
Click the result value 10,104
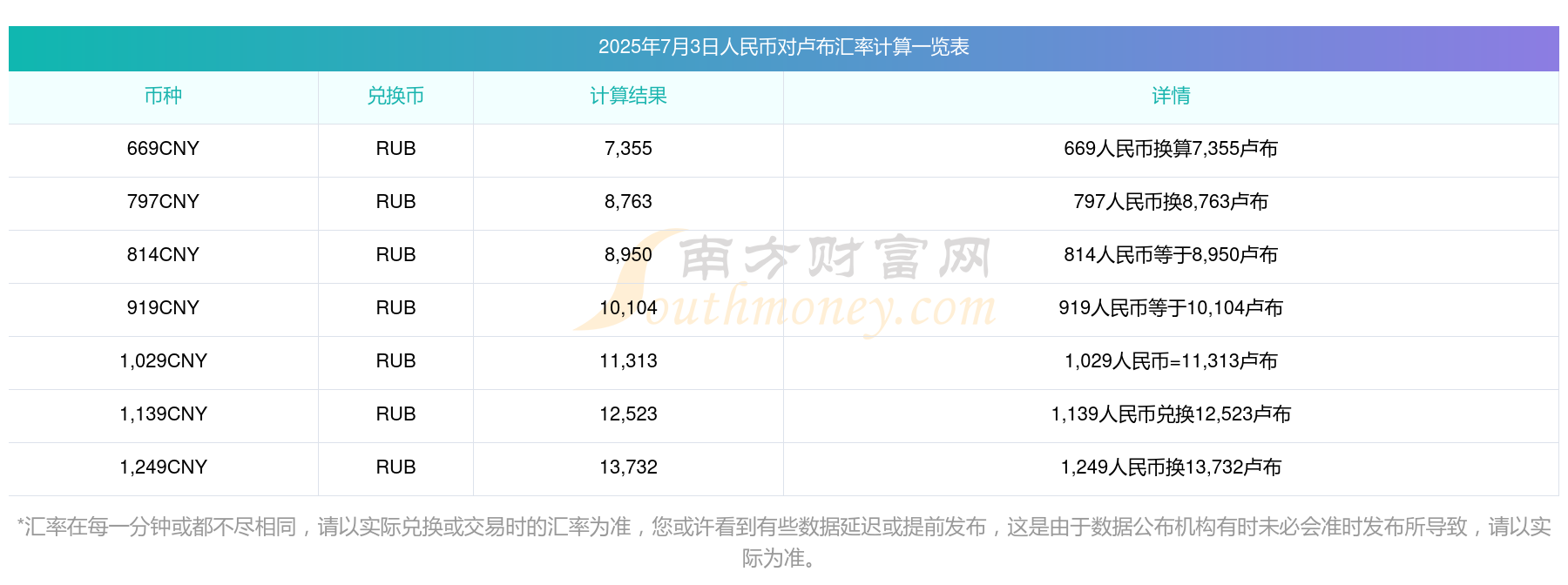(x=628, y=308)
